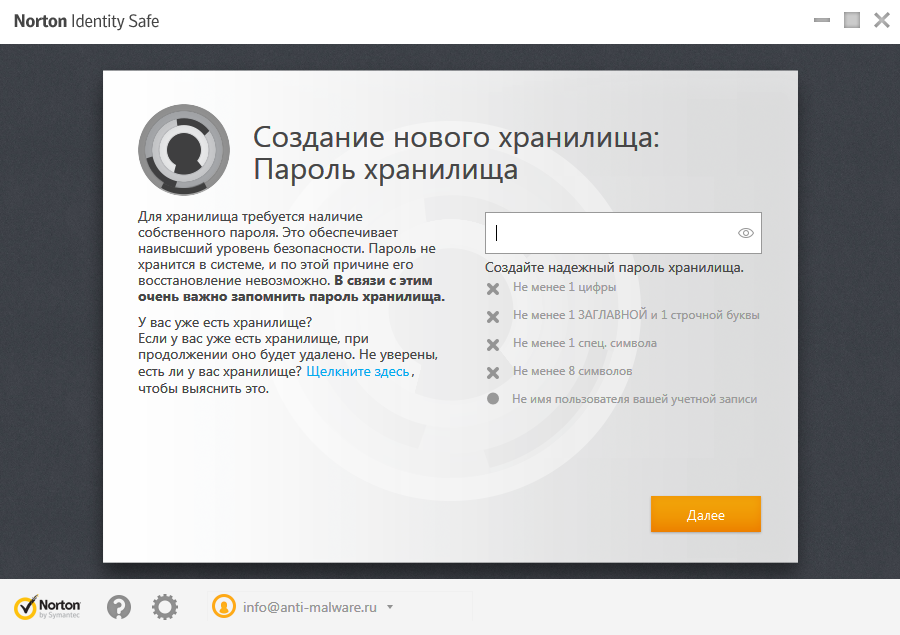Image resolution: width=900 pixels, height=635 pixels.
Task: Click the text Не менее 8 символов
Action: coord(572,371)
